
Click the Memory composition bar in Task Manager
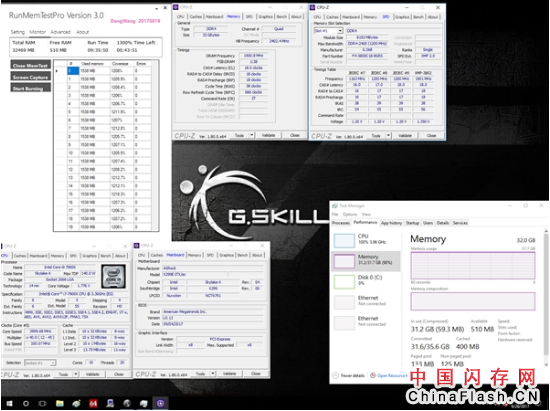tap(473, 301)
